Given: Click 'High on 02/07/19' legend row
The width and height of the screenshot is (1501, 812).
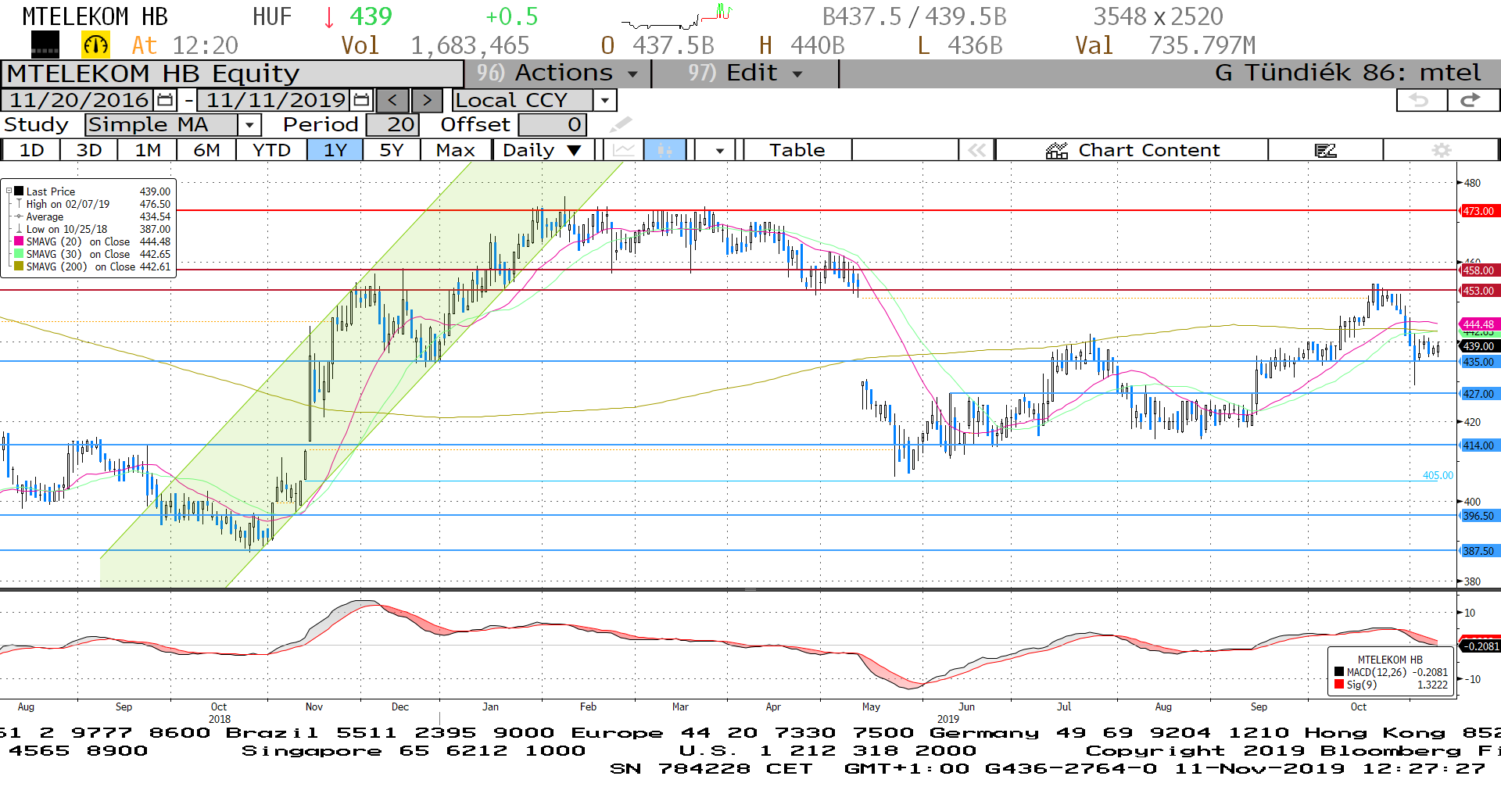Looking at the screenshot, I should [x=93, y=204].
